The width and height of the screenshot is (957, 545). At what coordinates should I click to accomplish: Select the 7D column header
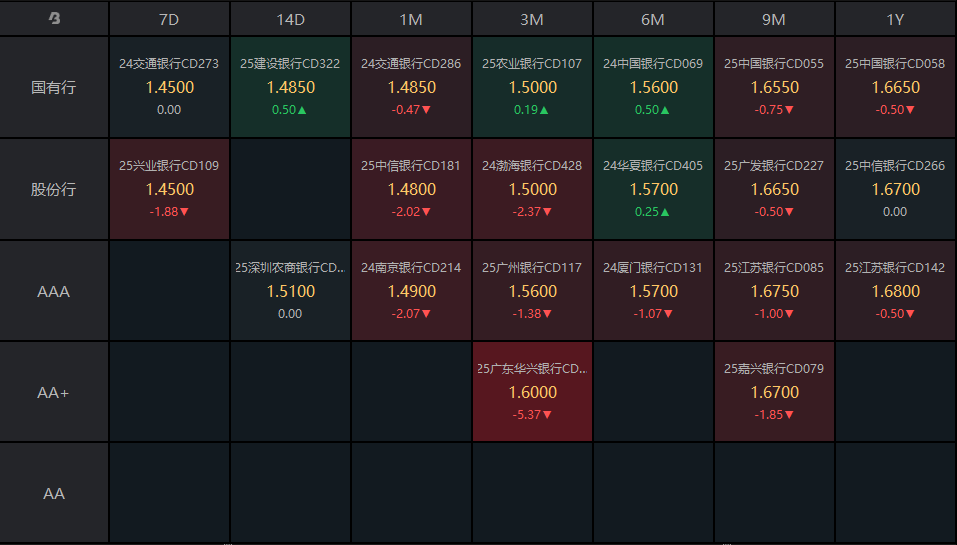[169, 19]
